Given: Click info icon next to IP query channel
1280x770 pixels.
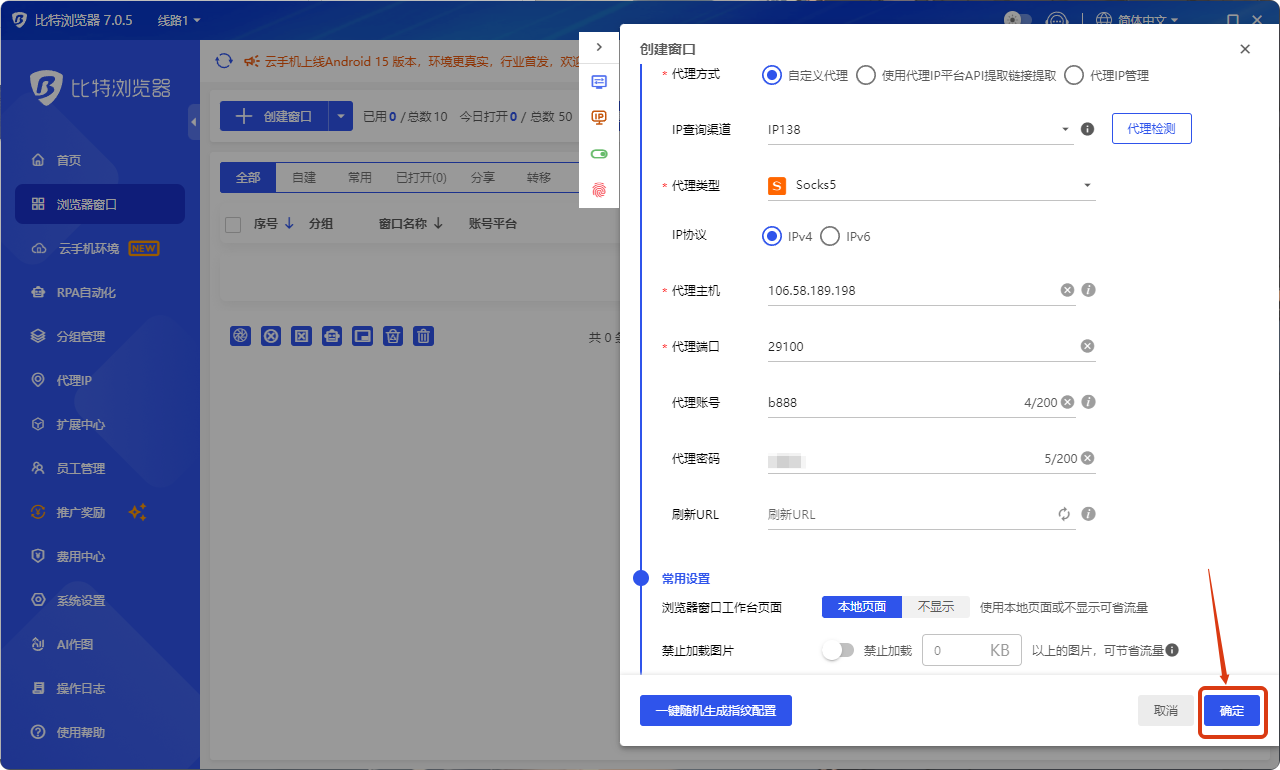Looking at the screenshot, I should (1088, 129).
